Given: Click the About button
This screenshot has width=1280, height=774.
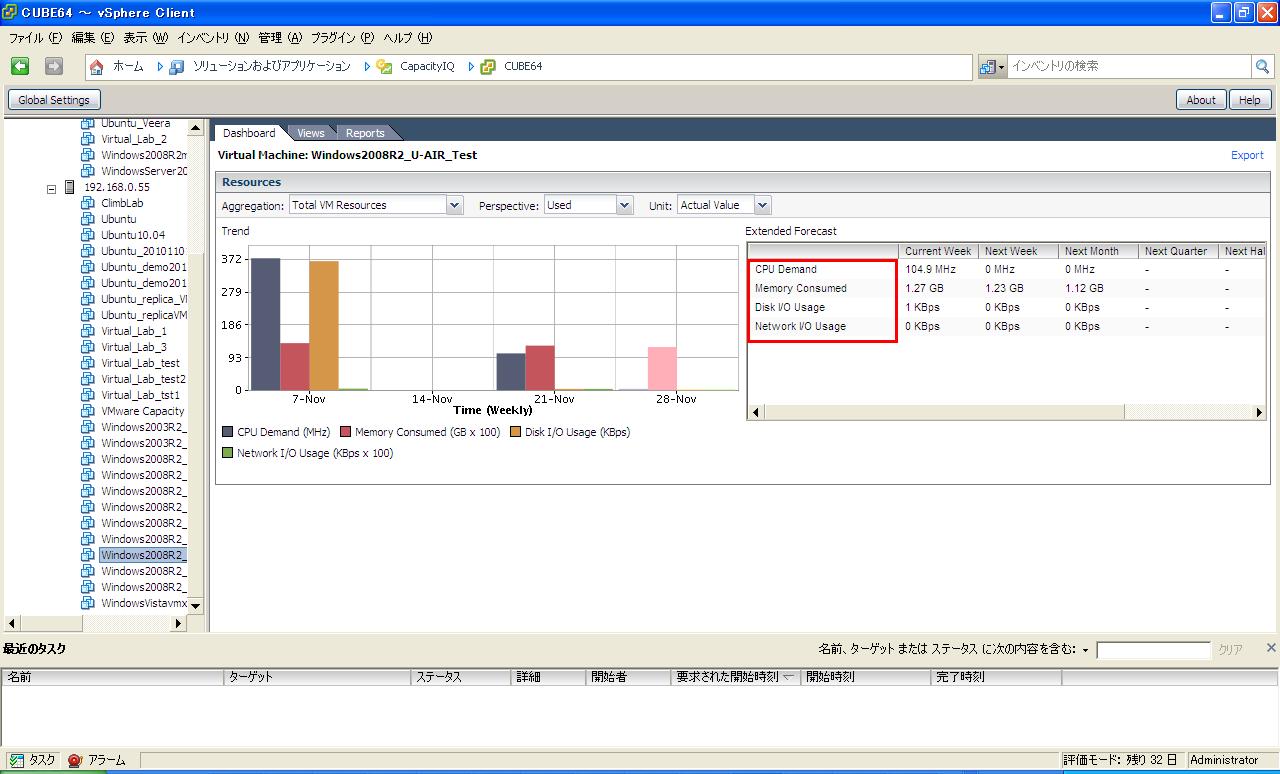Looking at the screenshot, I should point(1201,100).
